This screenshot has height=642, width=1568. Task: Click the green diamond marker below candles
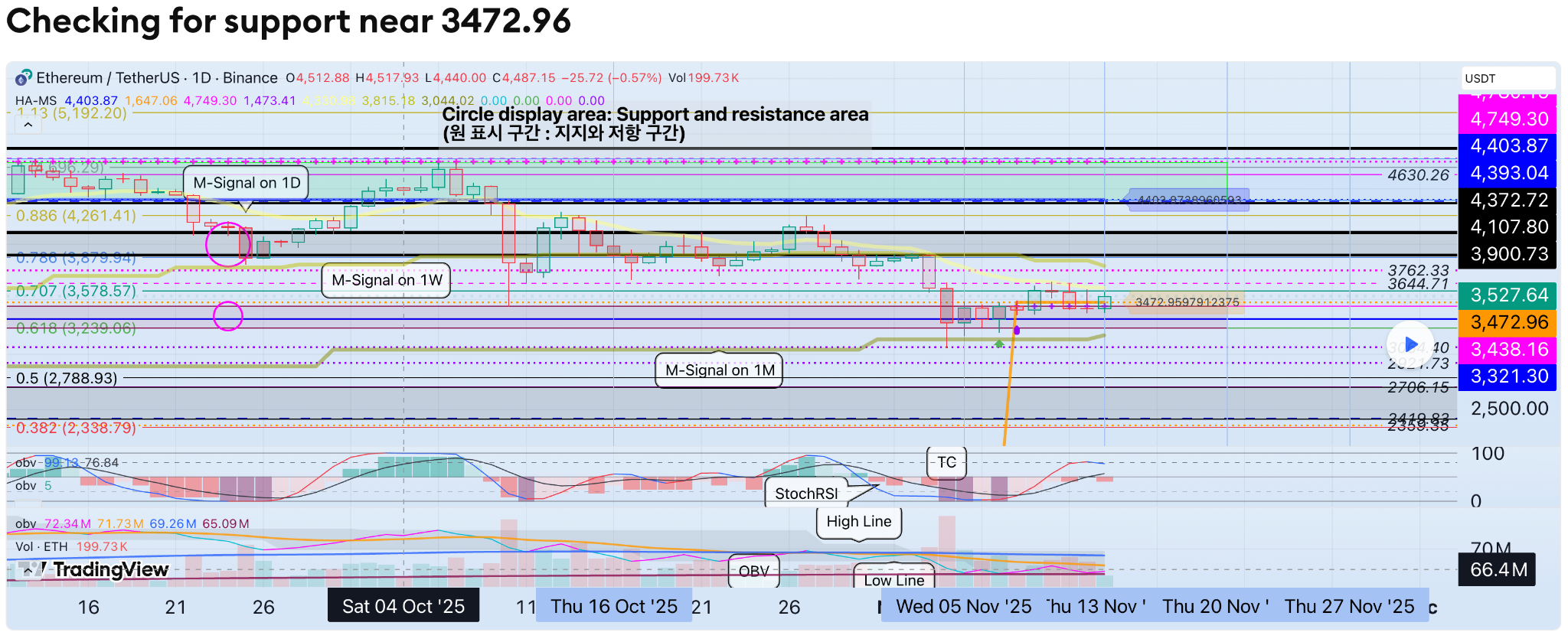pos(999,344)
